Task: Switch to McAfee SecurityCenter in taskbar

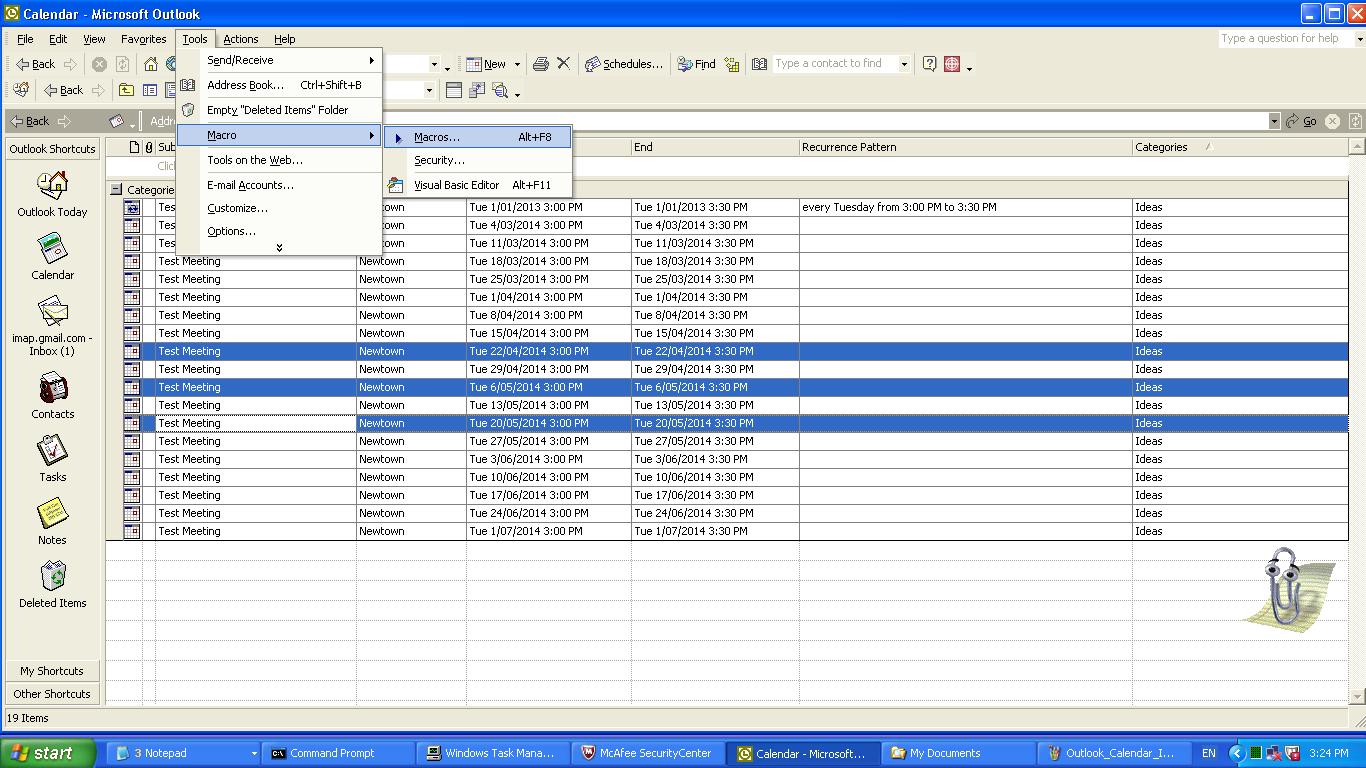Action: click(x=647, y=753)
